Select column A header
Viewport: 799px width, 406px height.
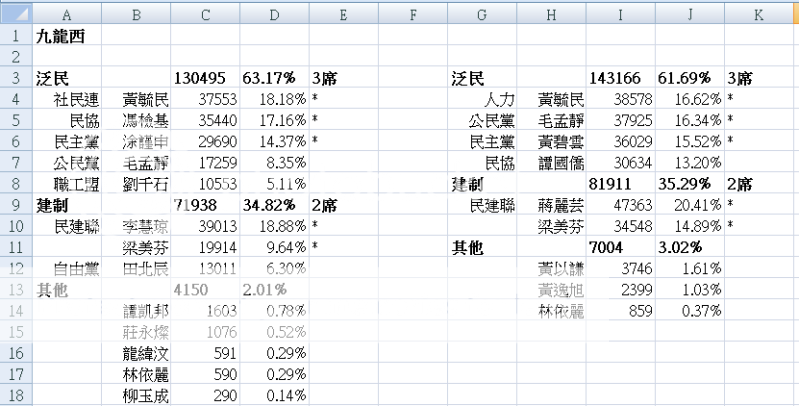click(67, 14)
